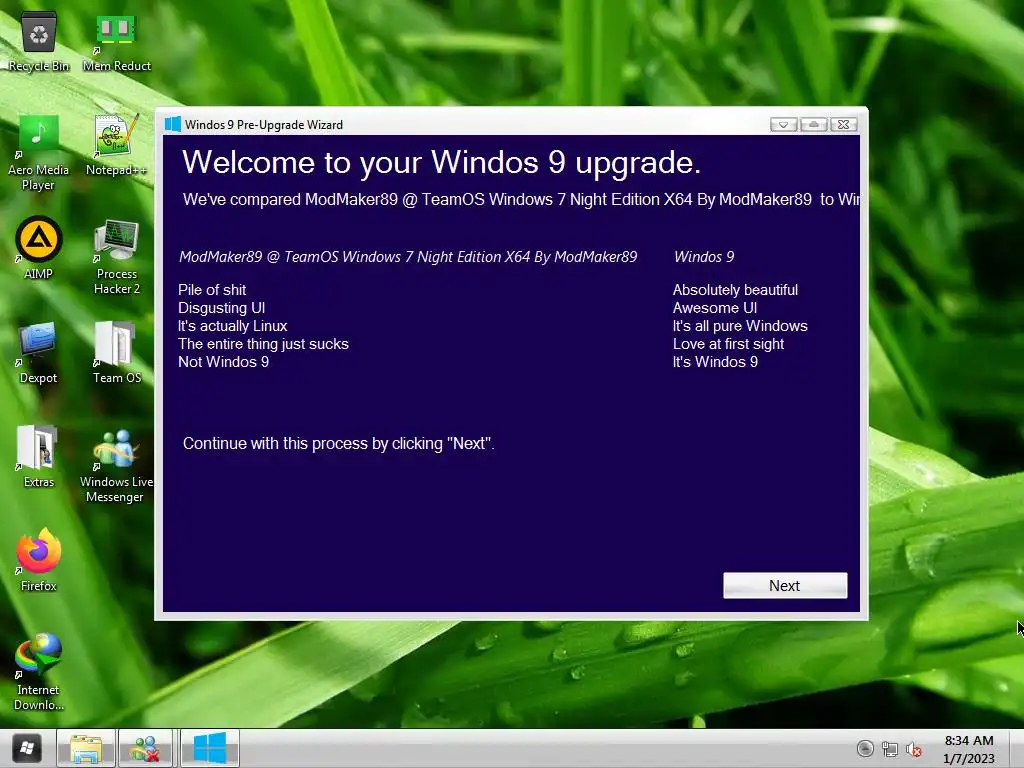Click the Windos 9 wizard title logo
The height and width of the screenshot is (768, 1024).
tap(172, 124)
